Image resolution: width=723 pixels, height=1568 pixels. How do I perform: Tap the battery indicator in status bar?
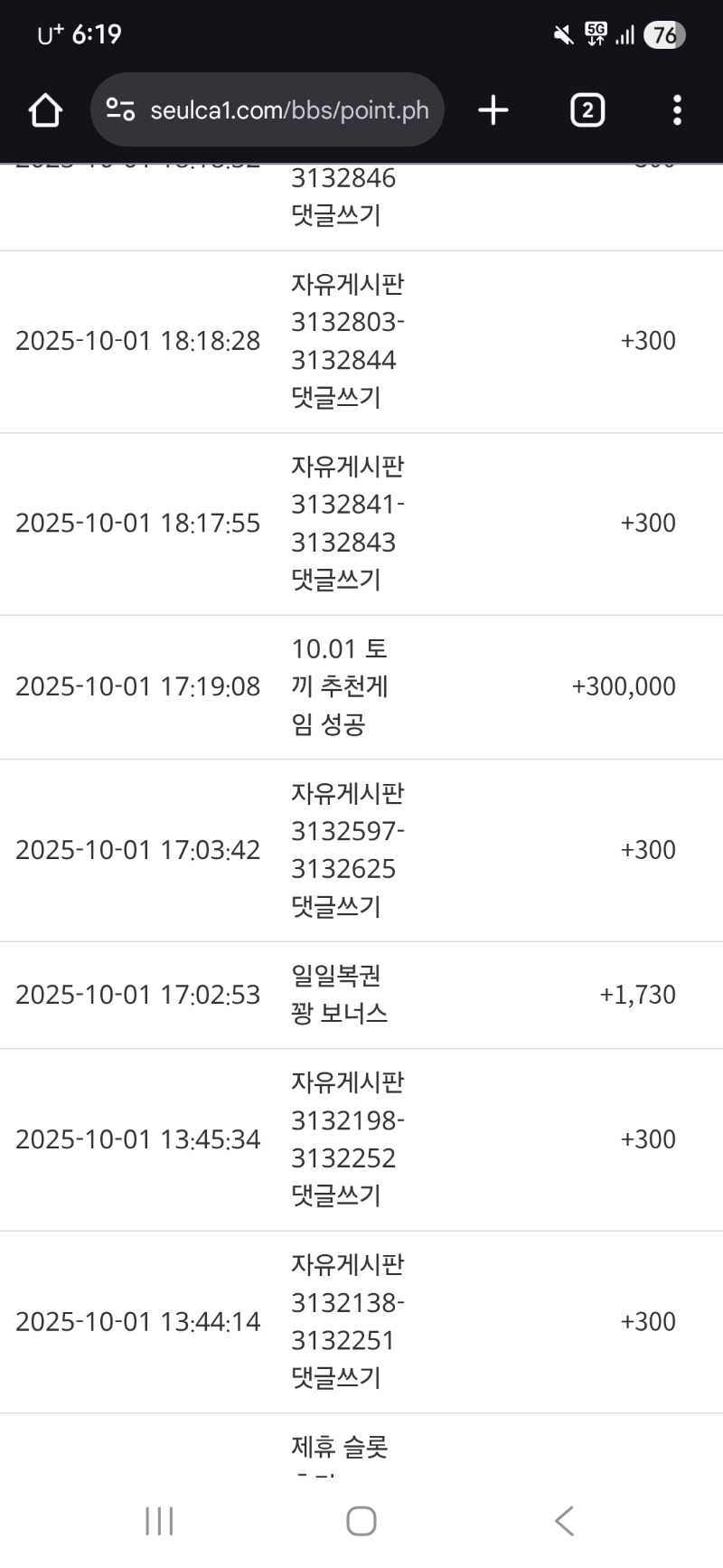click(664, 35)
